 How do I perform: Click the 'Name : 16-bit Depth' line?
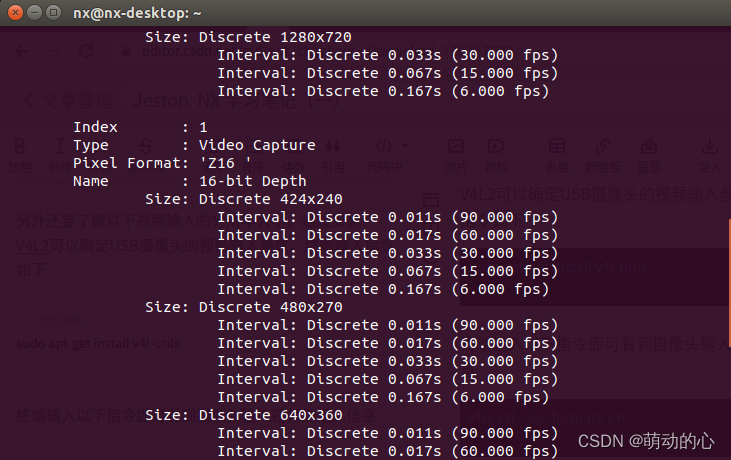coord(190,181)
